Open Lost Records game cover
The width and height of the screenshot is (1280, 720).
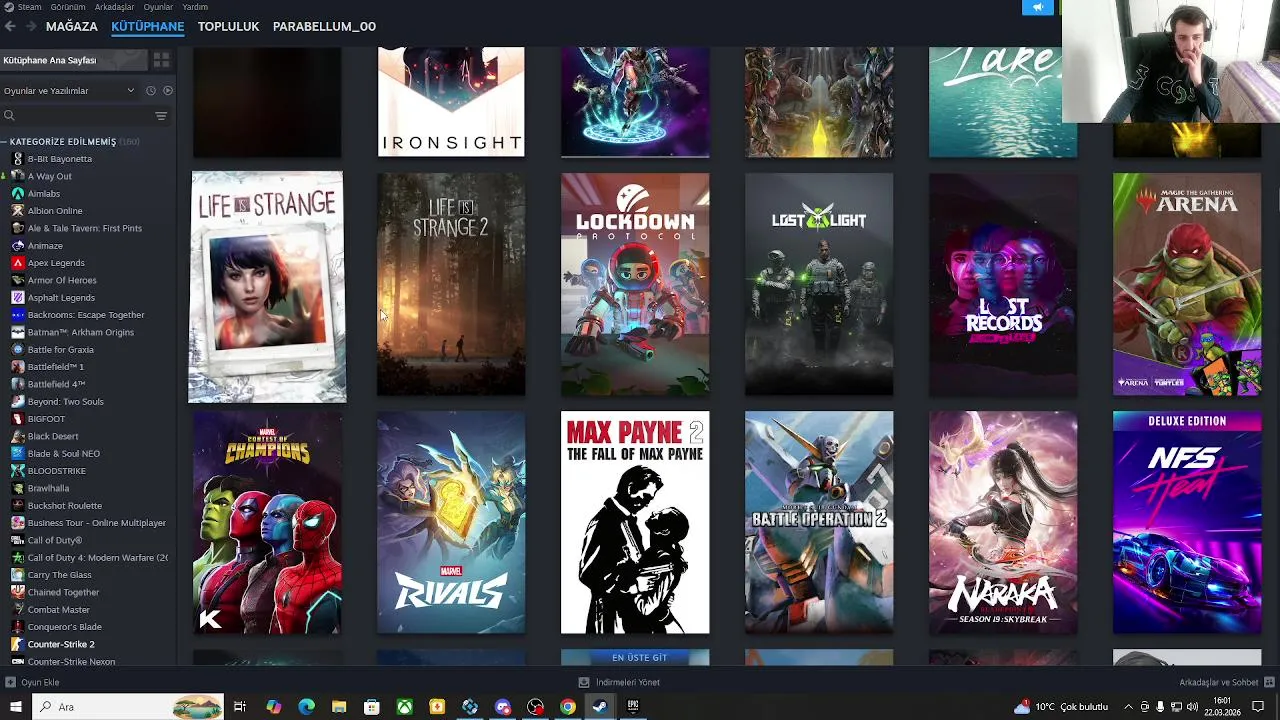tap(1003, 284)
